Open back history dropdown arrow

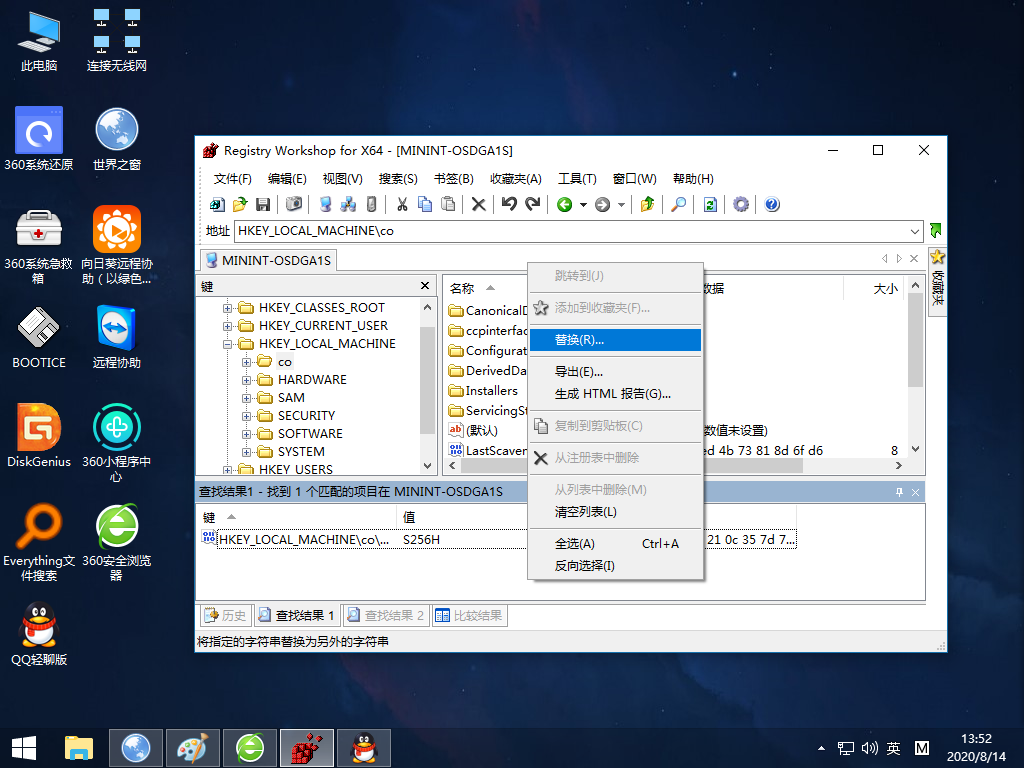(583, 204)
